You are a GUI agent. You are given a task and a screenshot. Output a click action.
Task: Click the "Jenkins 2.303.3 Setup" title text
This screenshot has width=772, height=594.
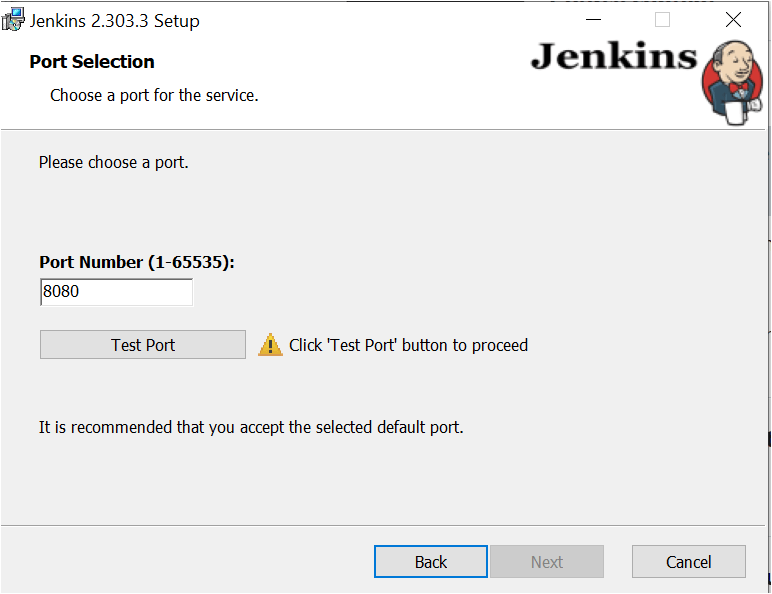(114, 21)
